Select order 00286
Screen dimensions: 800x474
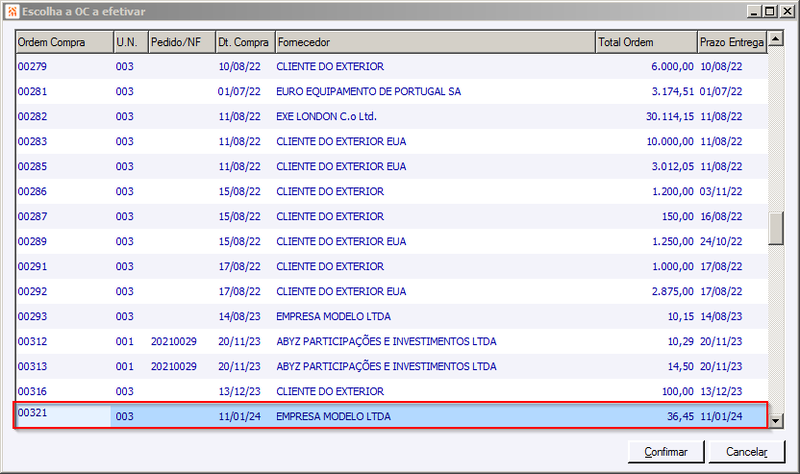pyautogui.click(x=391, y=191)
